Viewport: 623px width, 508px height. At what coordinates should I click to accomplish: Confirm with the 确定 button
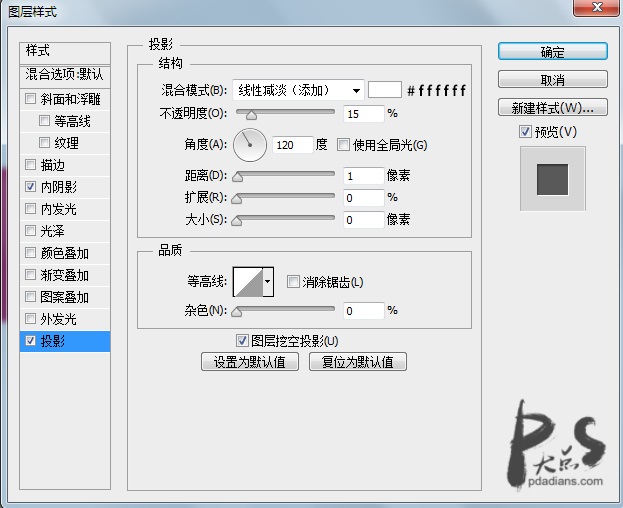(553, 52)
